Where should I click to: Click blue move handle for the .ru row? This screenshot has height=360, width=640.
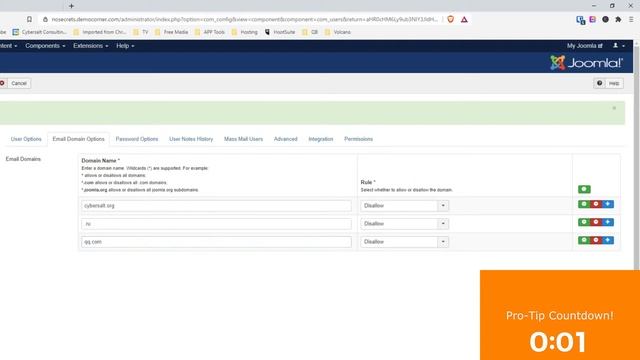[607, 222]
